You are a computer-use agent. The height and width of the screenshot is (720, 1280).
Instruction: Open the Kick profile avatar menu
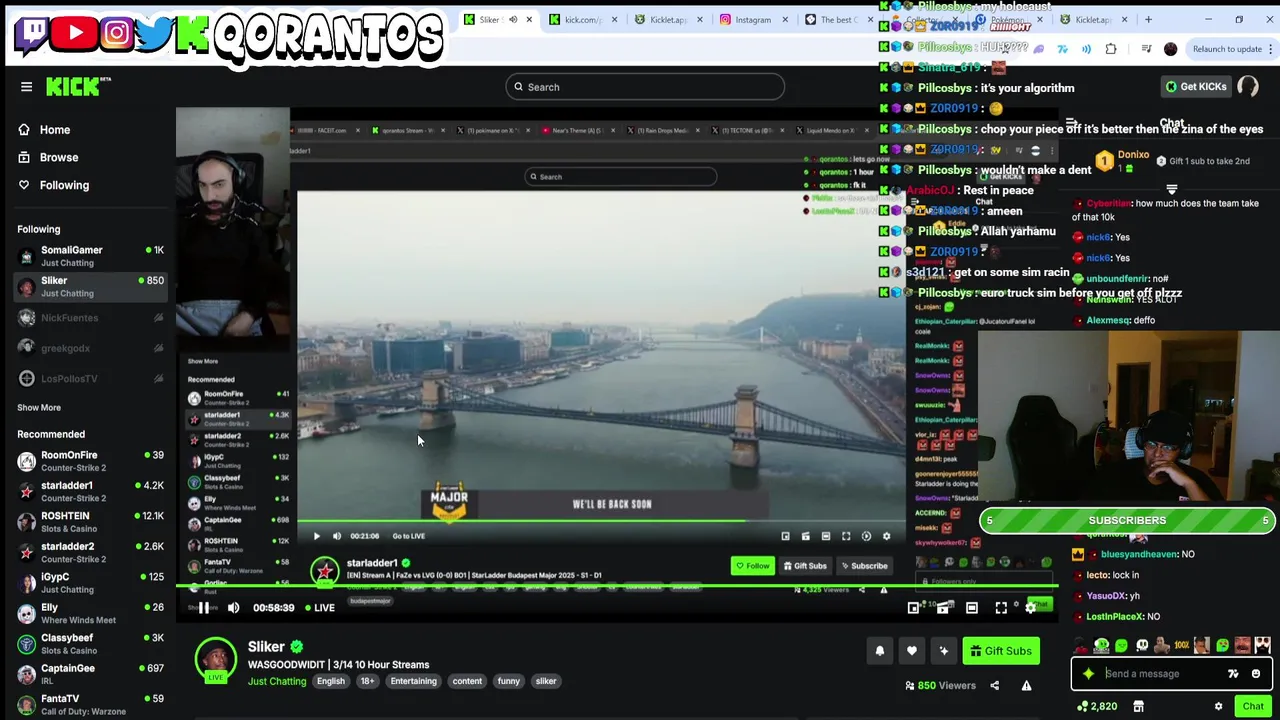point(1248,87)
